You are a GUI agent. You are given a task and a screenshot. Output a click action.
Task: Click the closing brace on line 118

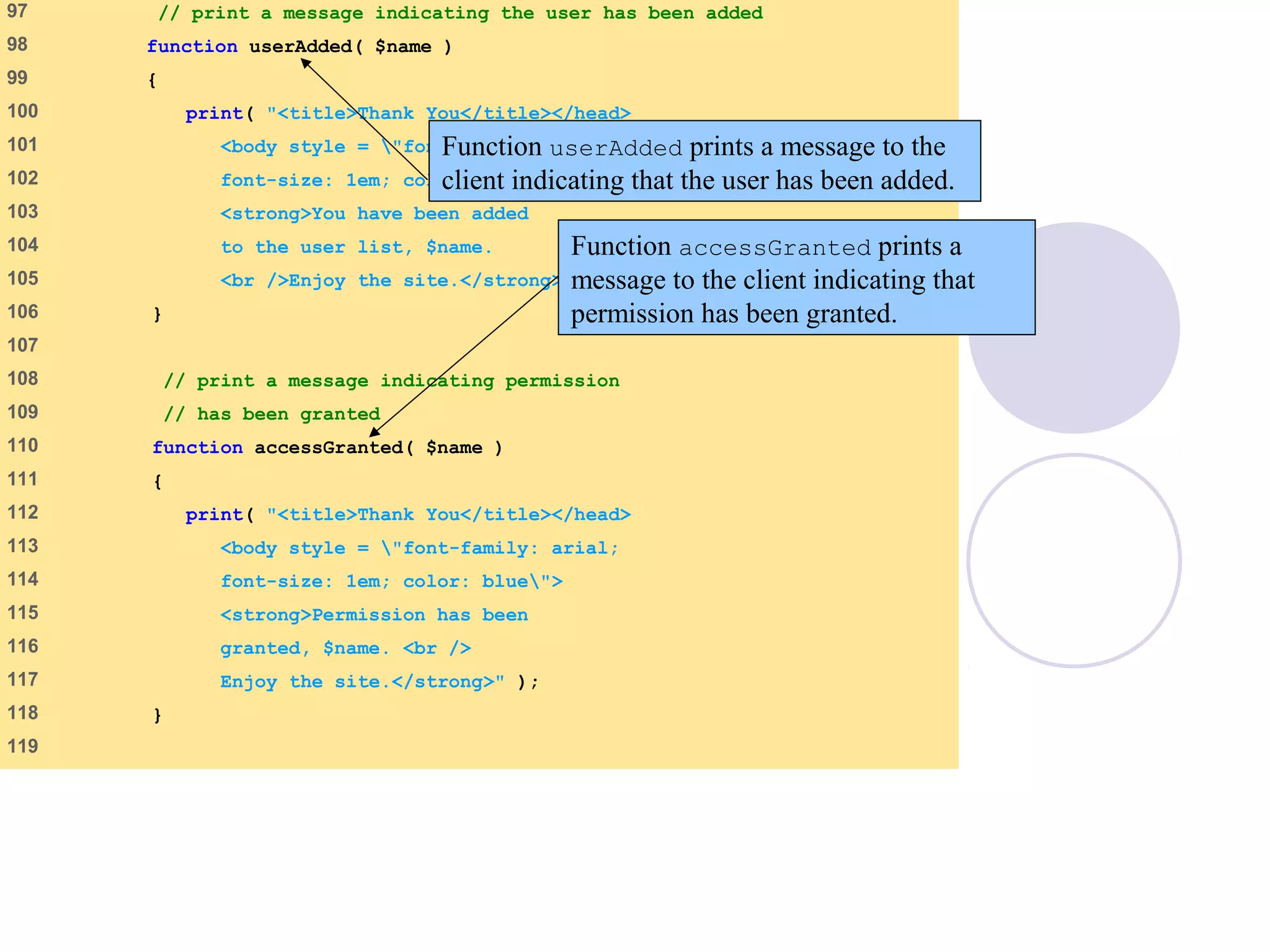pos(158,715)
